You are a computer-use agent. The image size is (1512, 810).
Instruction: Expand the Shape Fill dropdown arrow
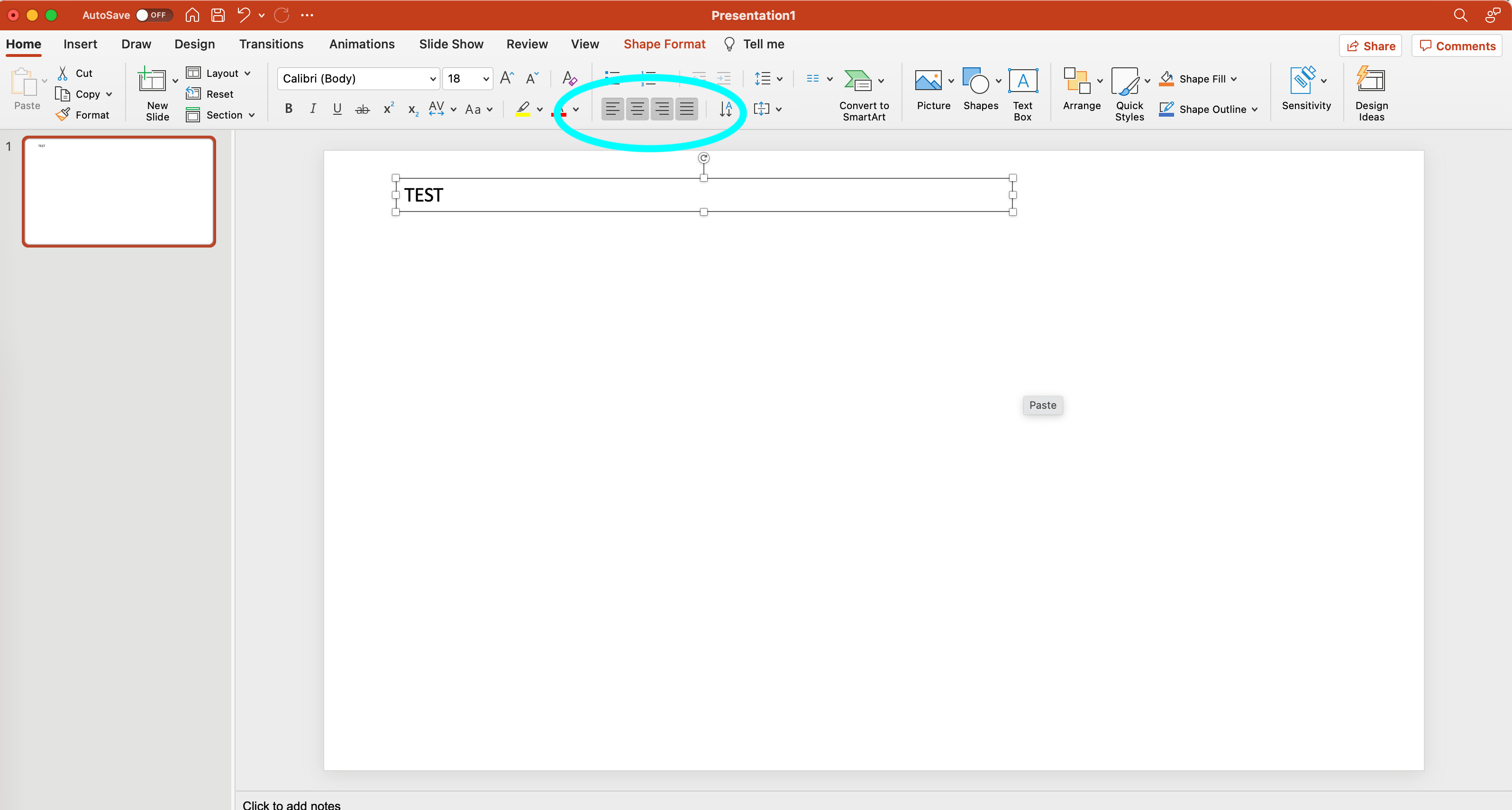pyautogui.click(x=1234, y=79)
